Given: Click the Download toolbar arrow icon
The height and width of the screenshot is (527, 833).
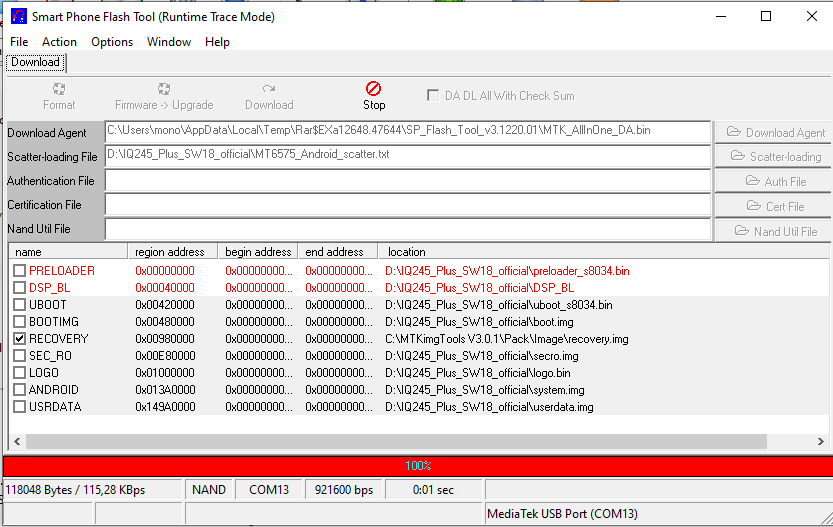Looking at the screenshot, I should pyautogui.click(x=269, y=88).
